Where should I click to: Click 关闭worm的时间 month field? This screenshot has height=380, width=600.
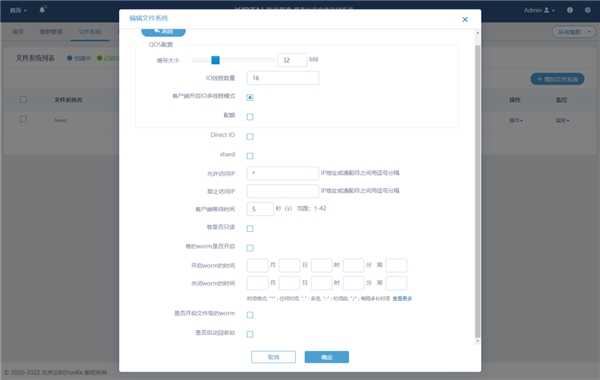coord(258,283)
